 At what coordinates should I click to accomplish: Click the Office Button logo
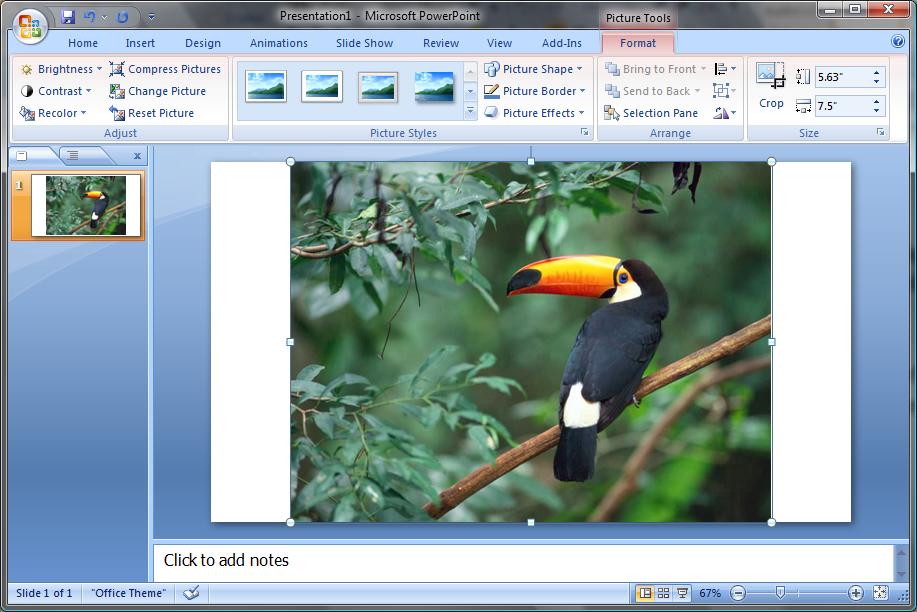click(x=30, y=26)
